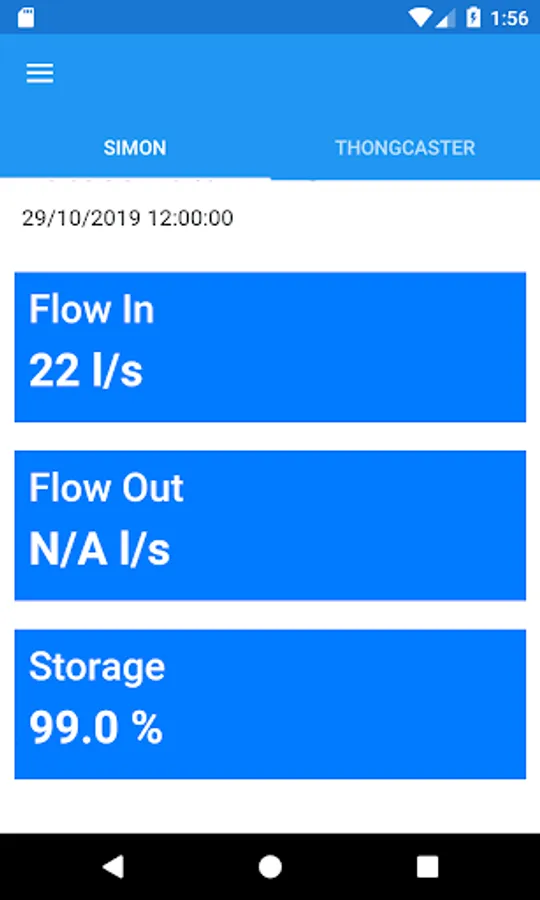Screen dimensions: 540x900
Task: Tap the battery charging icon
Action: click(473, 18)
